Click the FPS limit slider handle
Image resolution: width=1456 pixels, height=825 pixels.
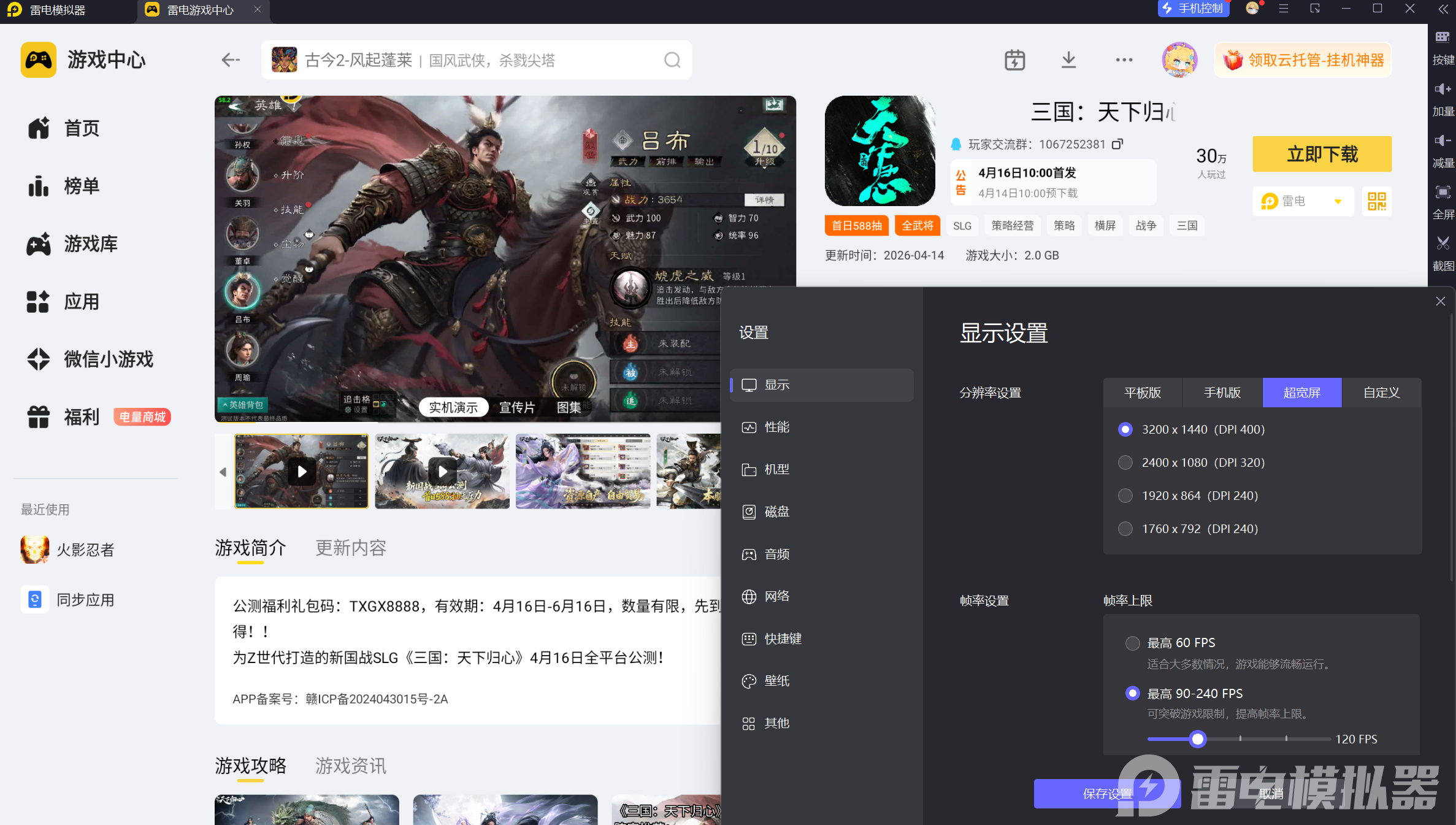[1197, 739]
